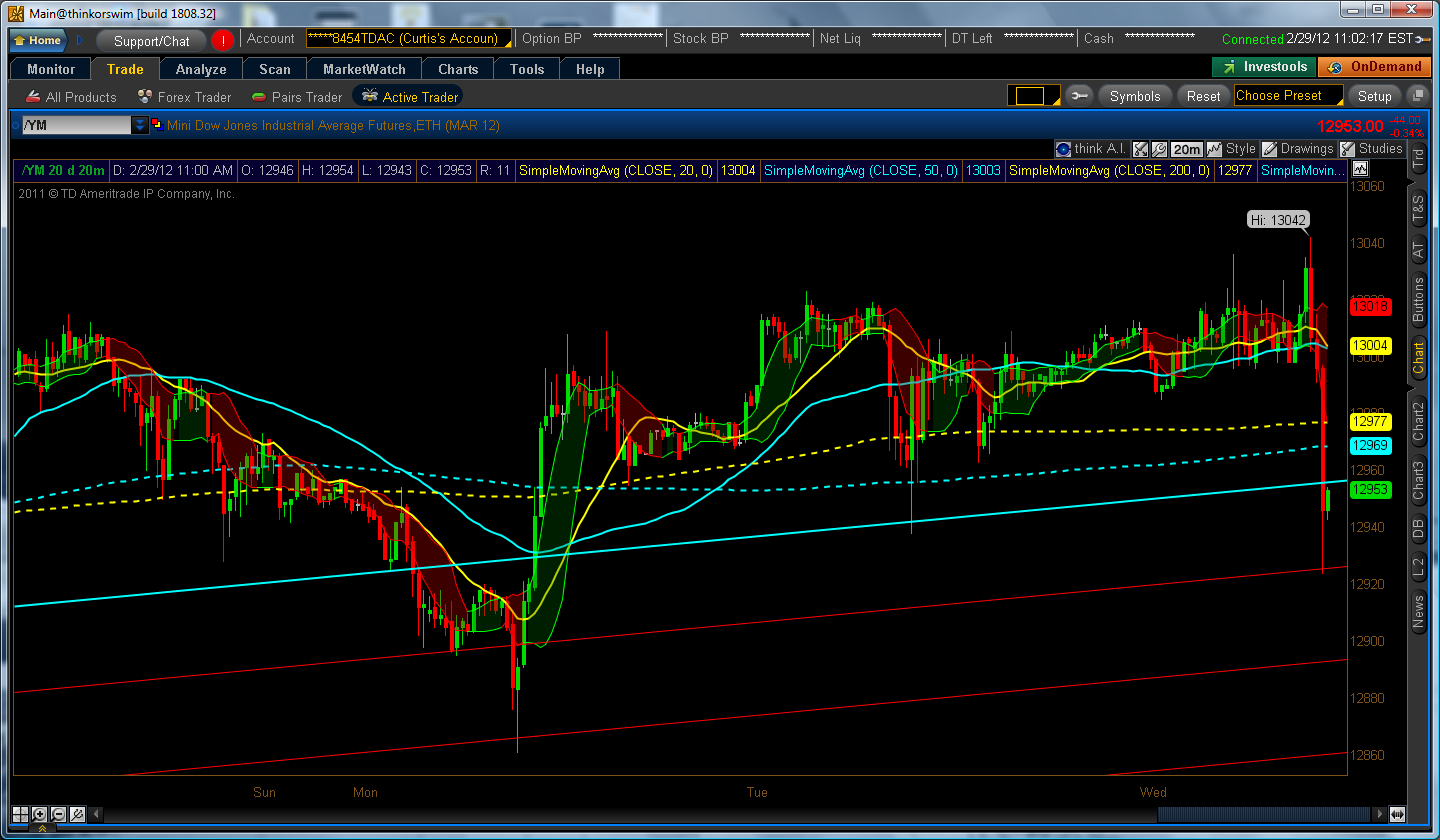Toggle the Chart2 side panel tab
Screen dimensions: 1440x840
(x=1418, y=423)
